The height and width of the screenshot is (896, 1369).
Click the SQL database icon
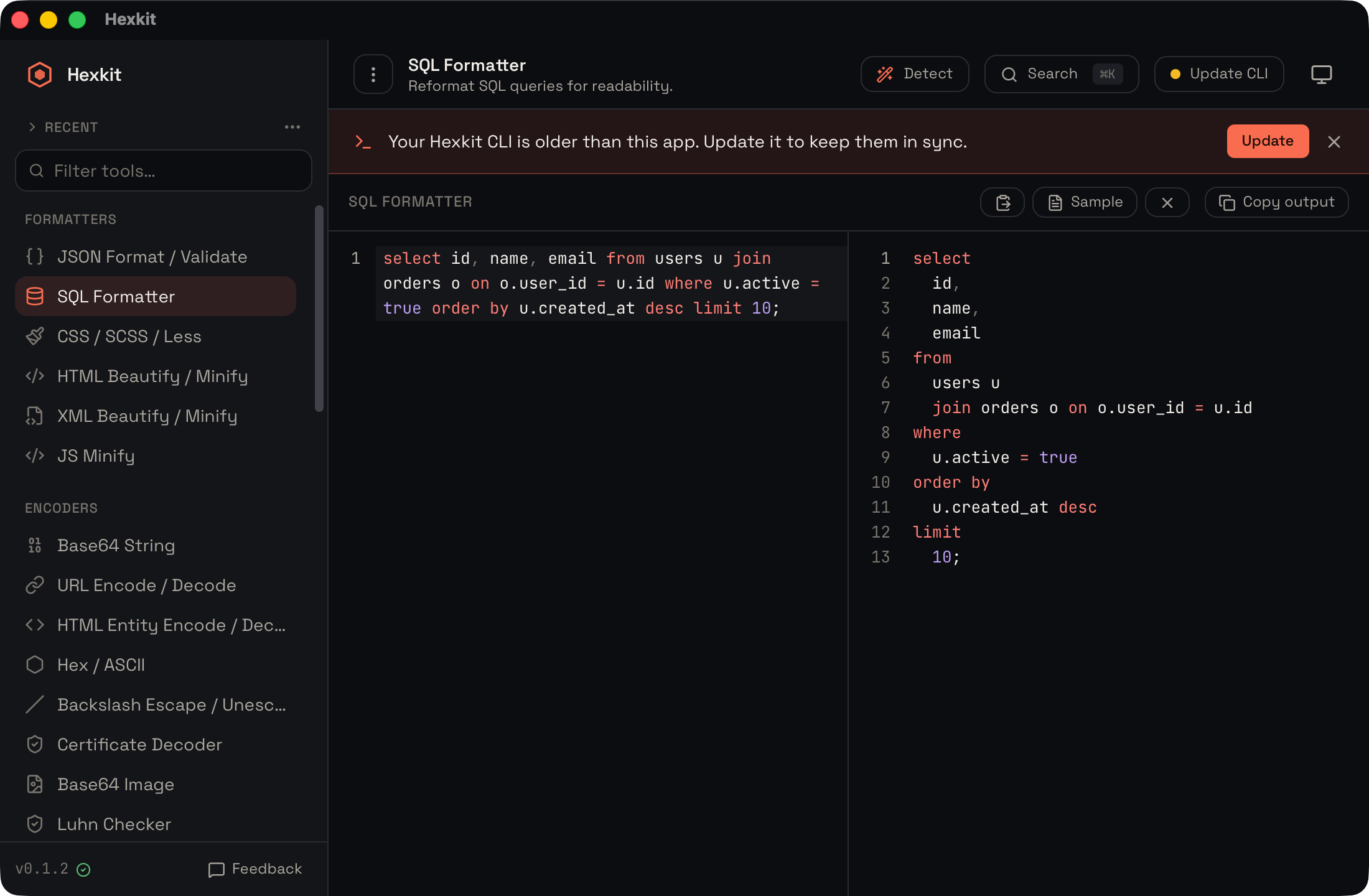(x=35, y=296)
